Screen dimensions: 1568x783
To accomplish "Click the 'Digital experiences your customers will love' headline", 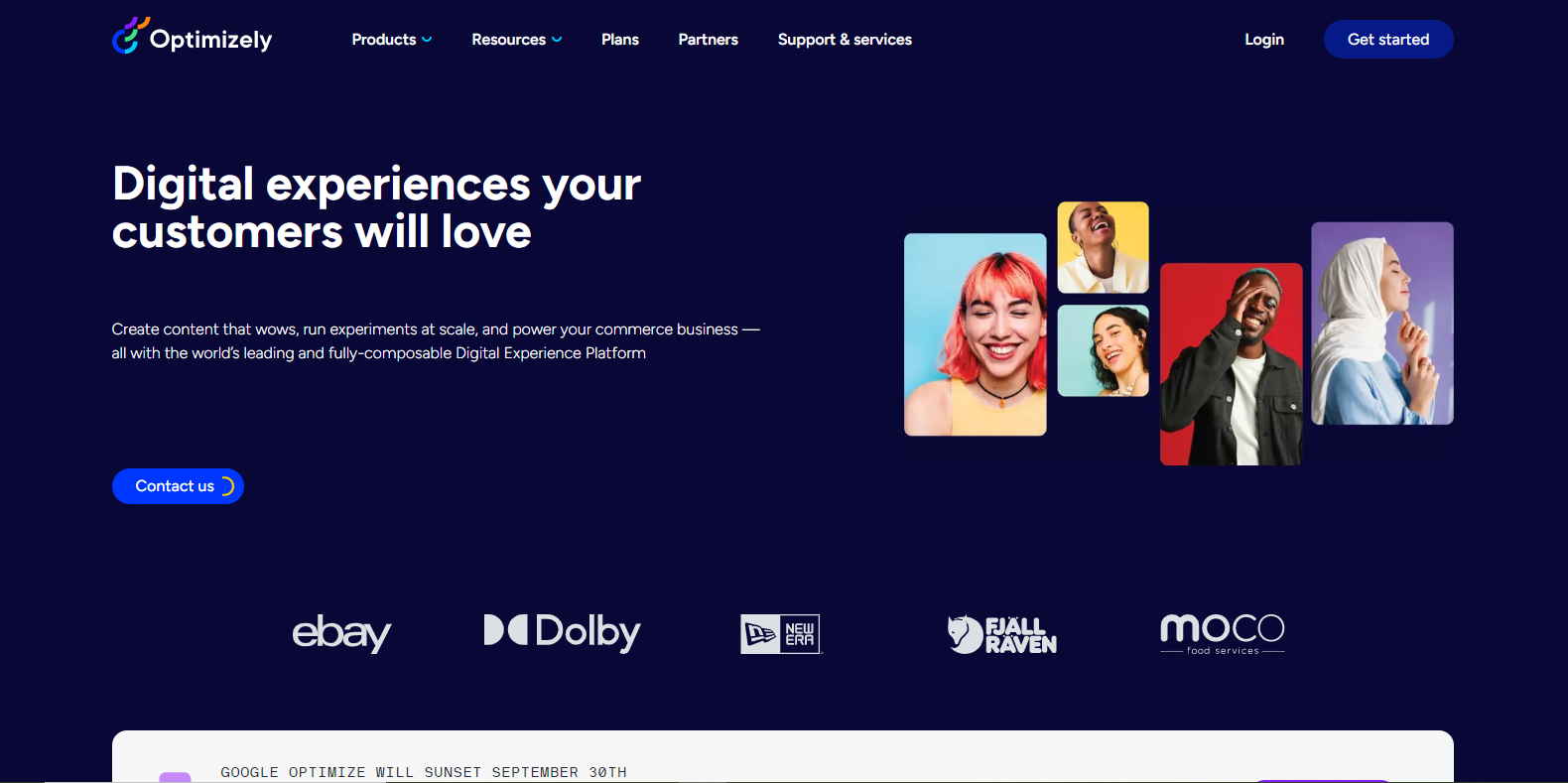I will pyautogui.click(x=376, y=207).
